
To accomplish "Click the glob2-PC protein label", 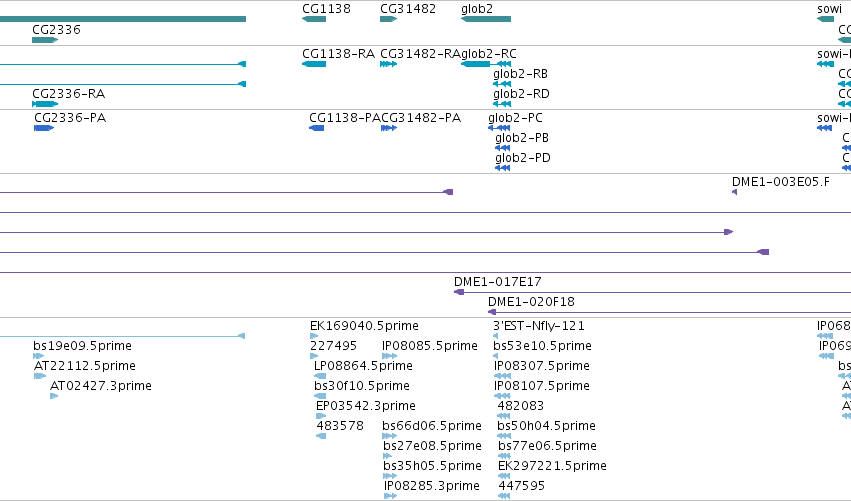I will [515, 118].
